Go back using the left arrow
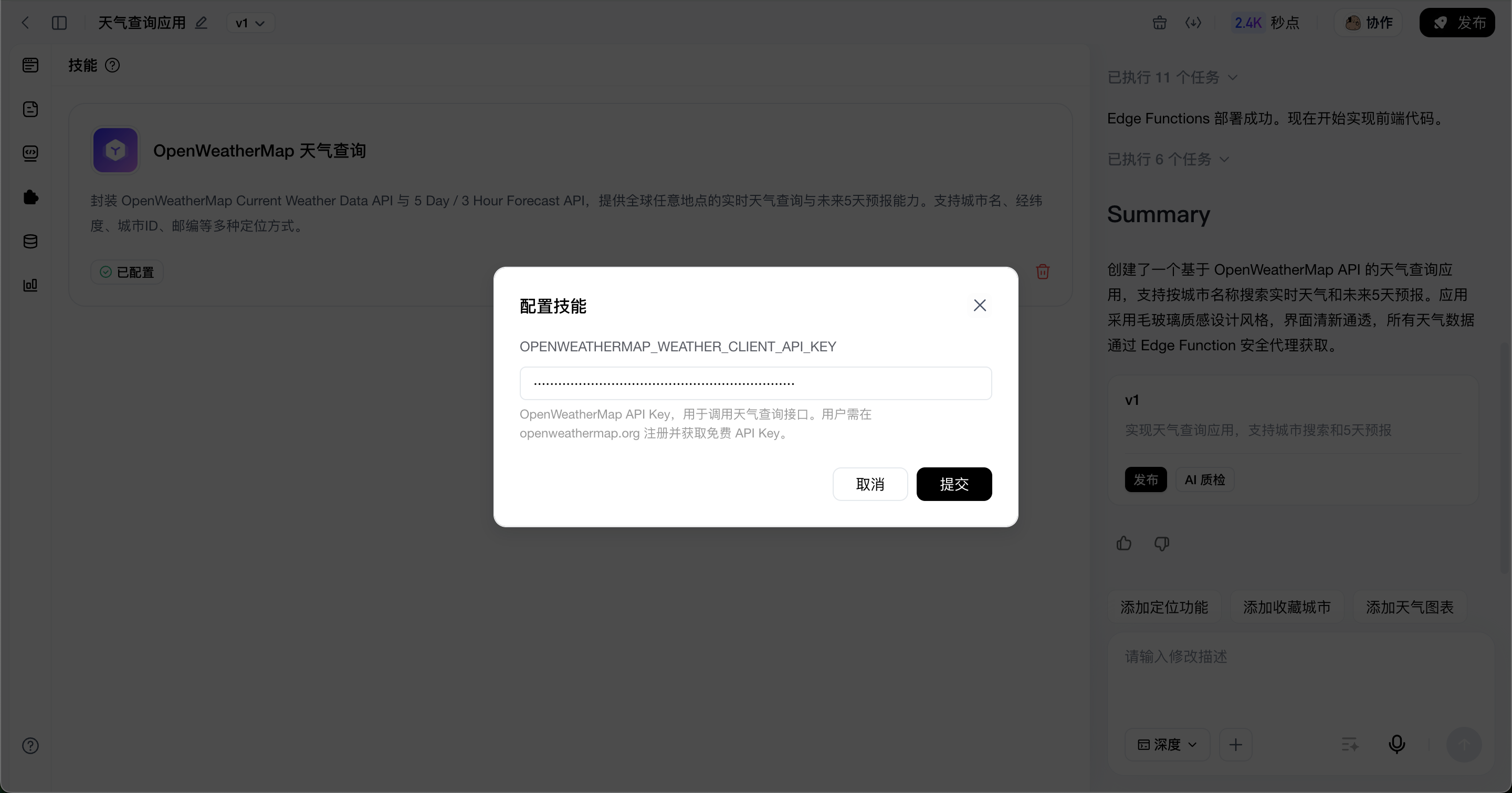The height and width of the screenshot is (793, 1512). point(25,23)
